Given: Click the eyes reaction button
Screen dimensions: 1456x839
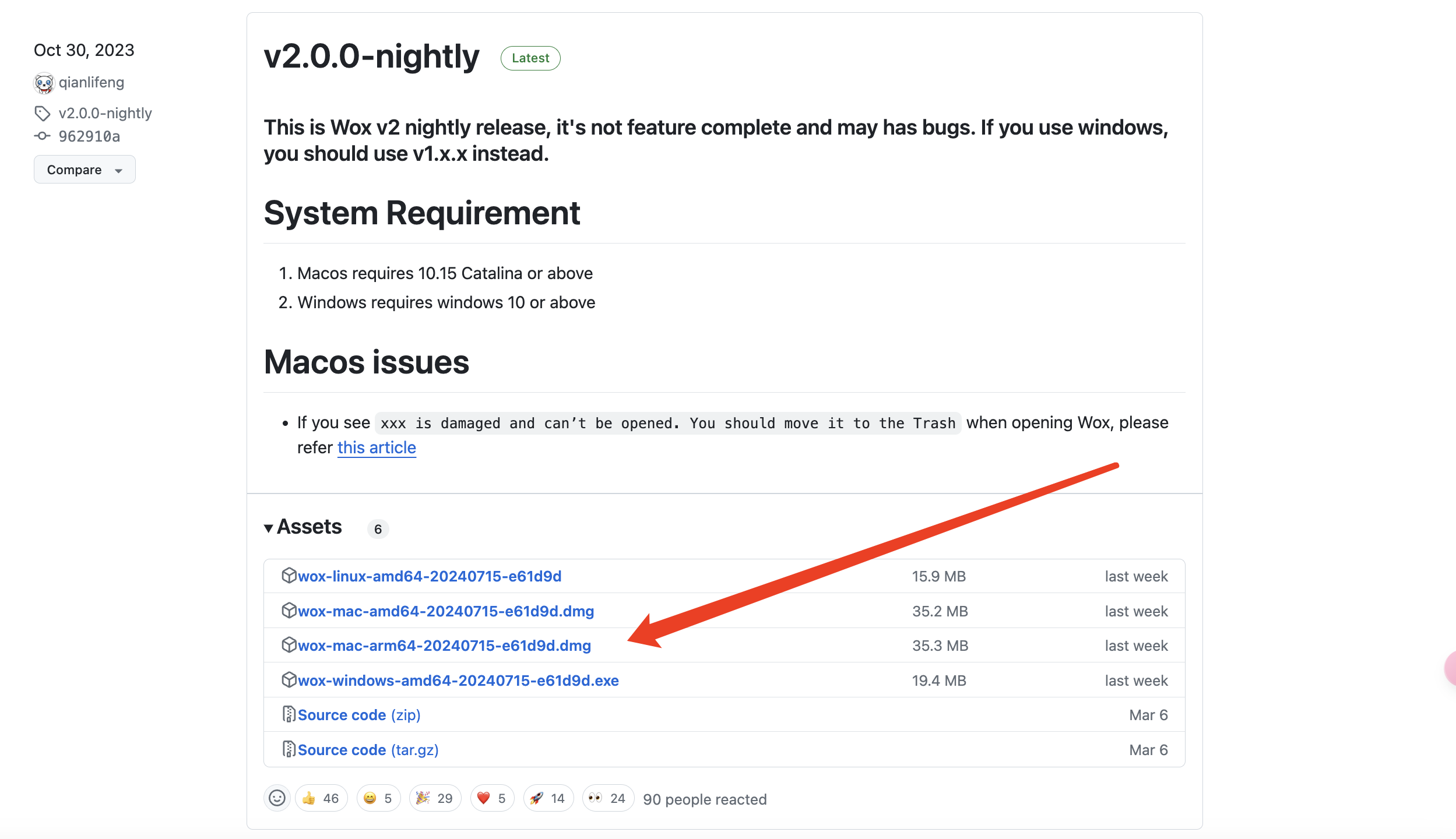Looking at the screenshot, I should pyautogui.click(x=607, y=798).
